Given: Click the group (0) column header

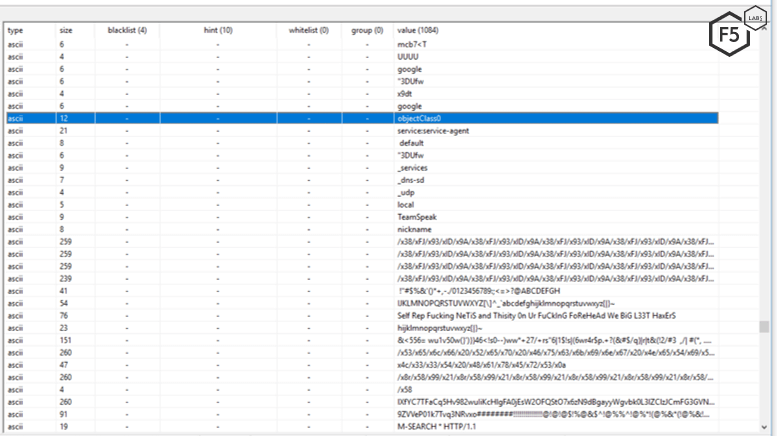Looking at the screenshot, I should pyautogui.click(x=368, y=31).
